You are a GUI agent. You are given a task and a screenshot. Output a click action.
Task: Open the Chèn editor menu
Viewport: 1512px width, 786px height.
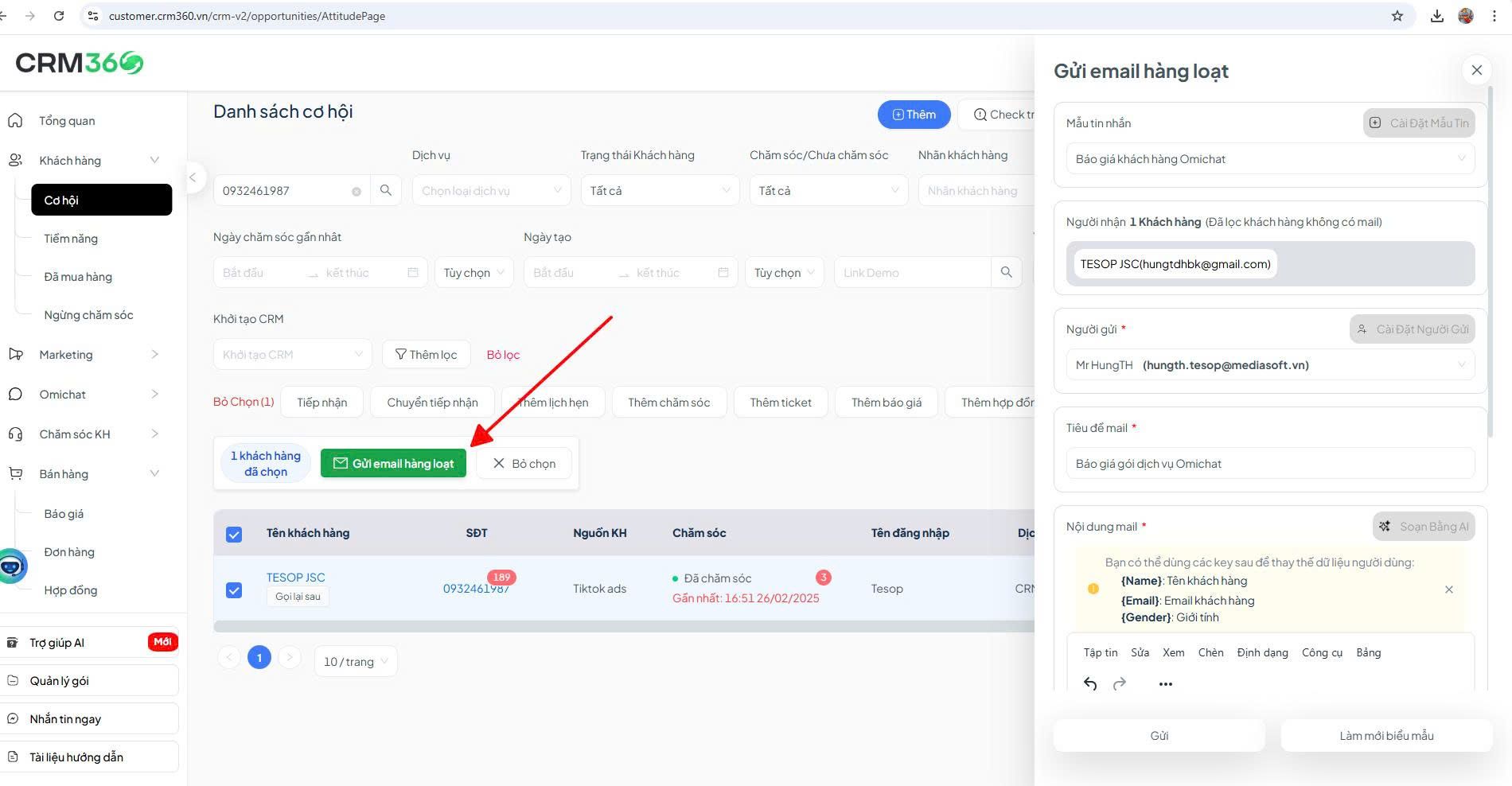click(x=1210, y=652)
